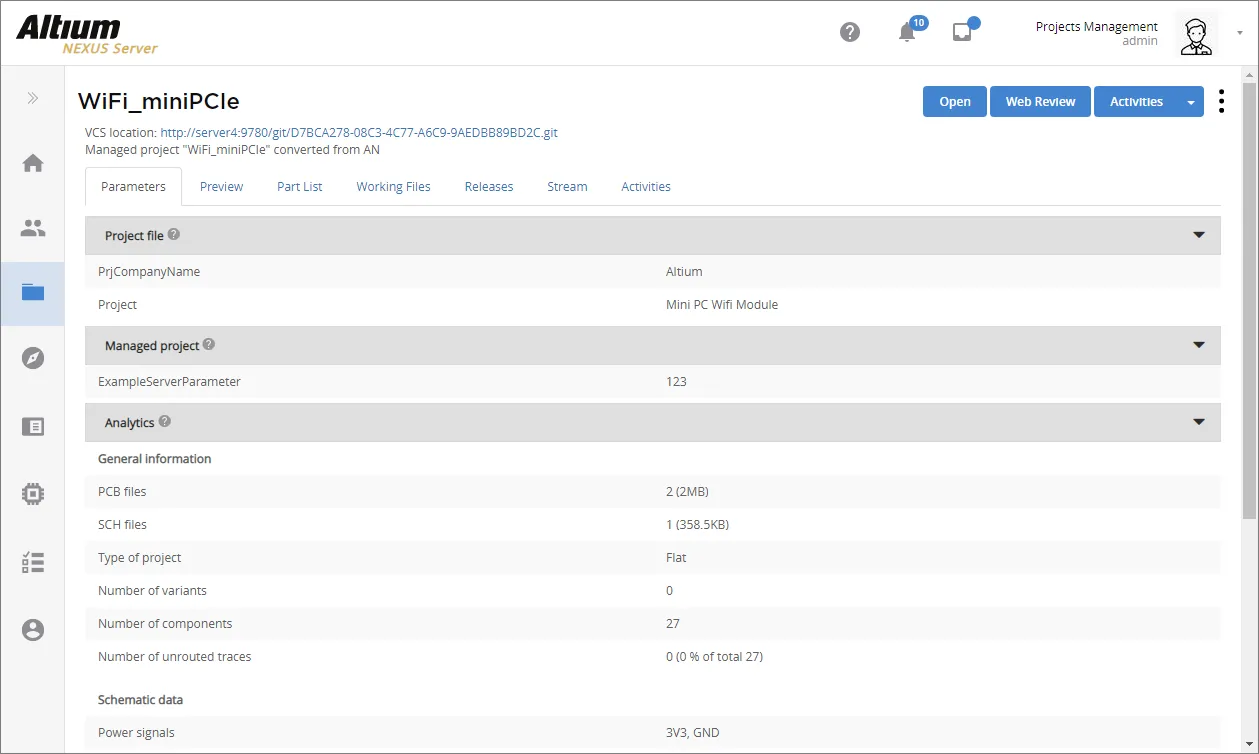This screenshot has height=754, width=1259.
Task: Click the 2 (2MB) PCB files value
Action: tap(687, 492)
